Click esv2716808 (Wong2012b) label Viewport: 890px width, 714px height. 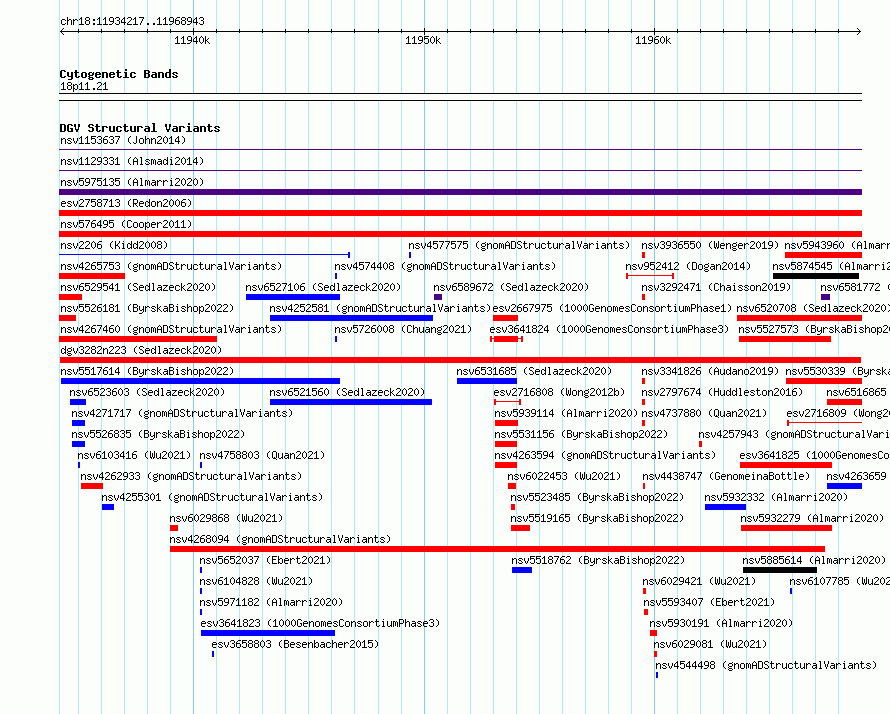pos(559,392)
